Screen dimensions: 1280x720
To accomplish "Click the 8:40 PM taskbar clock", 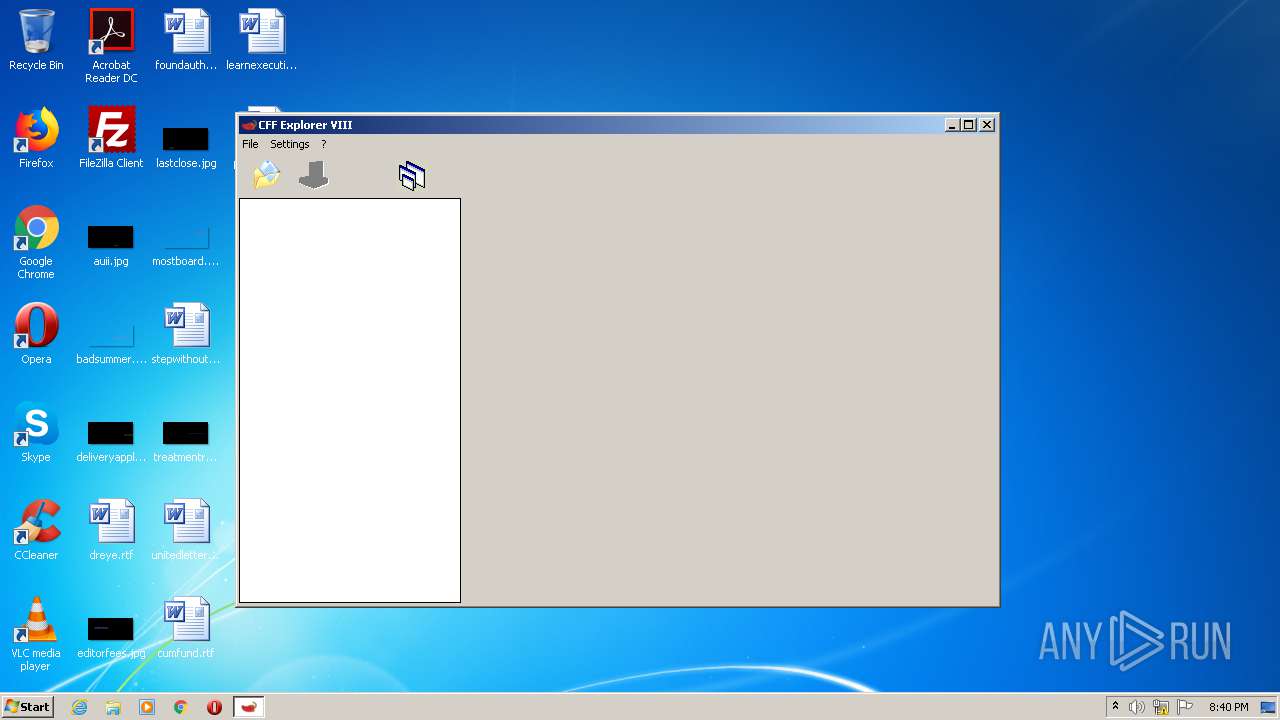I will pyautogui.click(x=1228, y=707).
